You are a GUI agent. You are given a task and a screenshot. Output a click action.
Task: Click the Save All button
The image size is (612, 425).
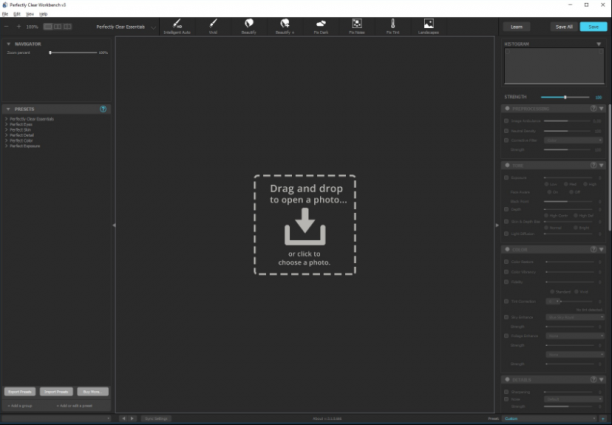tap(564, 27)
